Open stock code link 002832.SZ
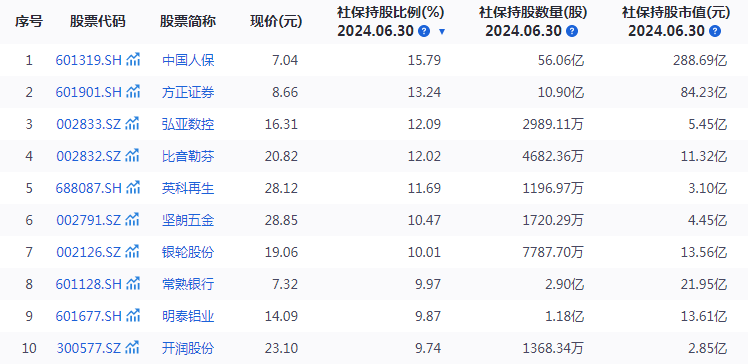The width and height of the screenshot is (748, 364). click(89, 156)
